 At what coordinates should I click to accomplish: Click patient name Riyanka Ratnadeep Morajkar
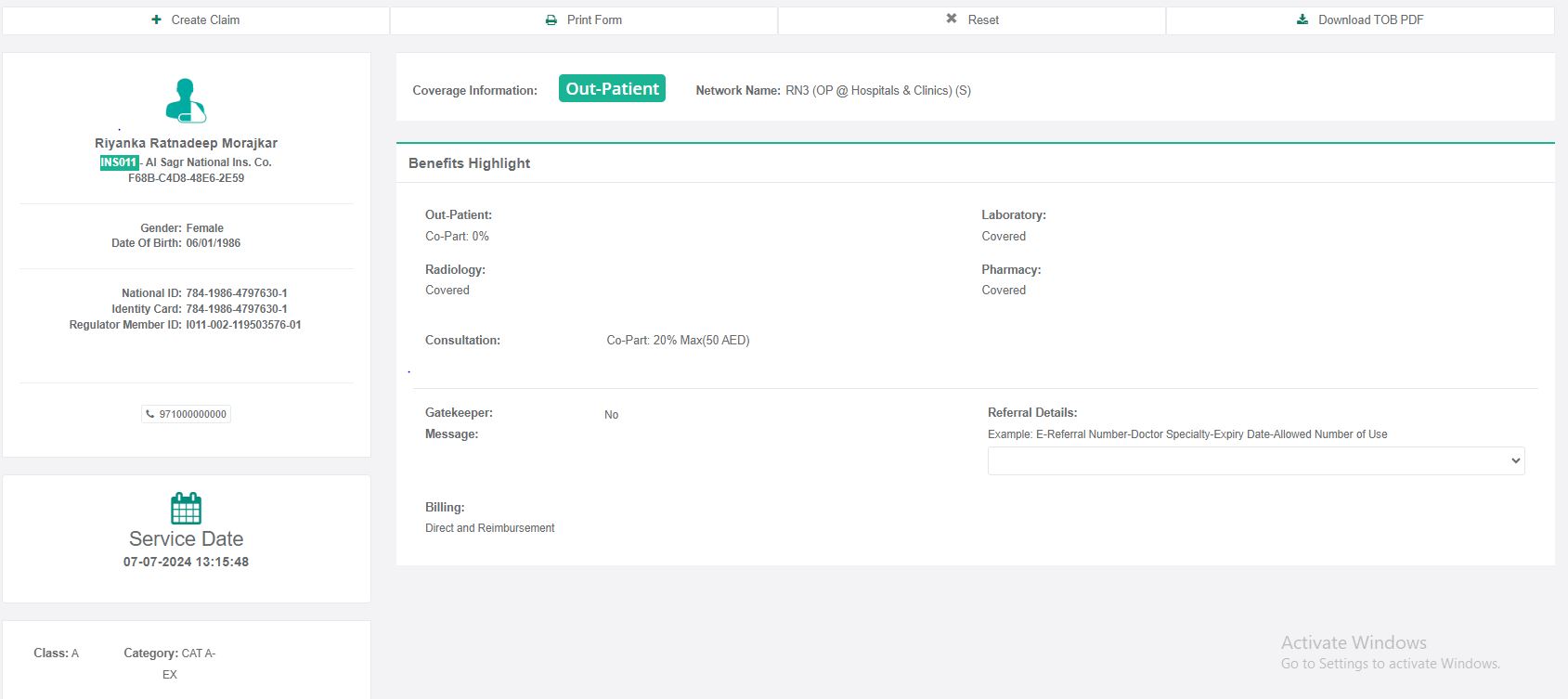(186, 143)
